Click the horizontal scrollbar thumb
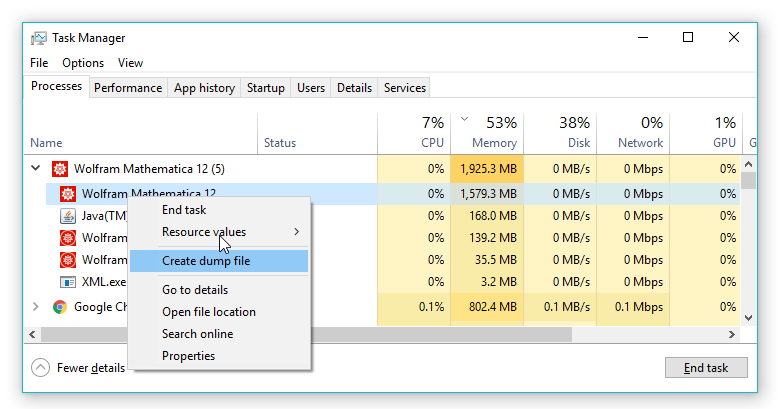 (306, 334)
